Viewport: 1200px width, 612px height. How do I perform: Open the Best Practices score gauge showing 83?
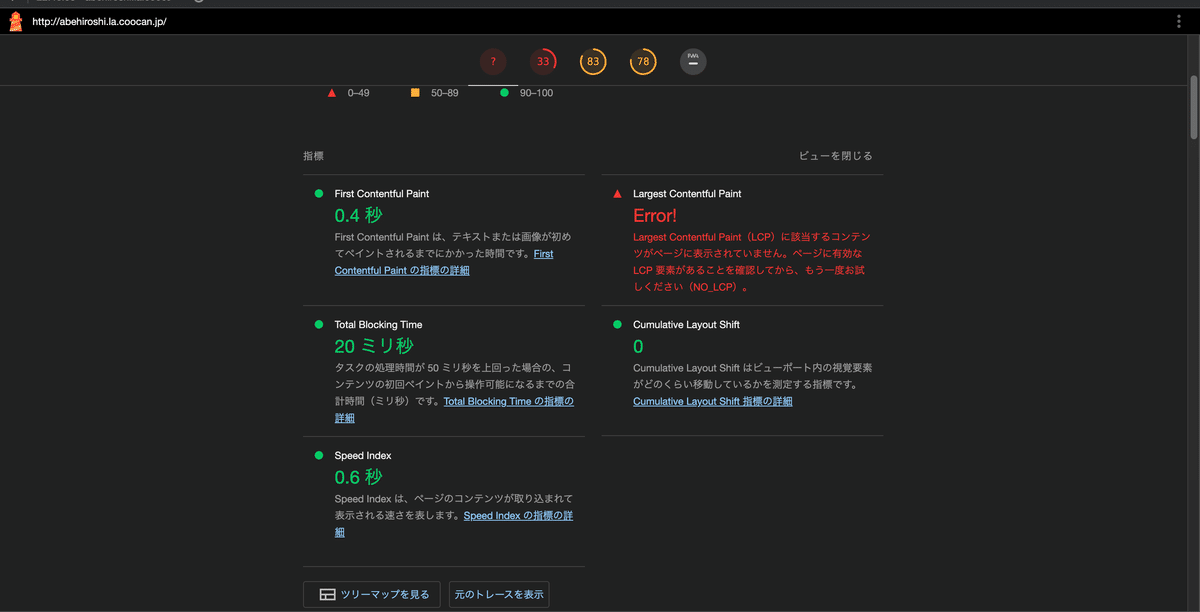[593, 61]
